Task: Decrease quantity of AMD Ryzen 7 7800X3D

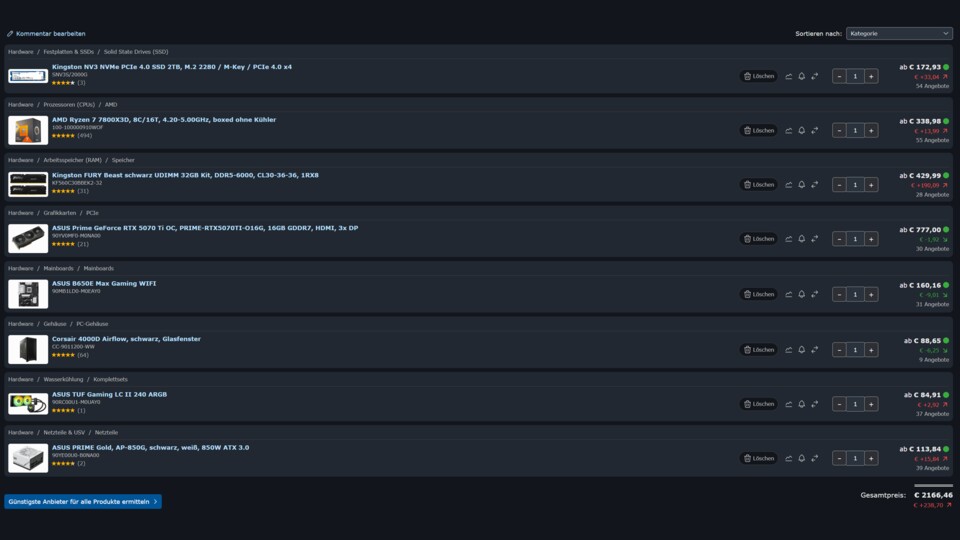Action: click(x=839, y=130)
